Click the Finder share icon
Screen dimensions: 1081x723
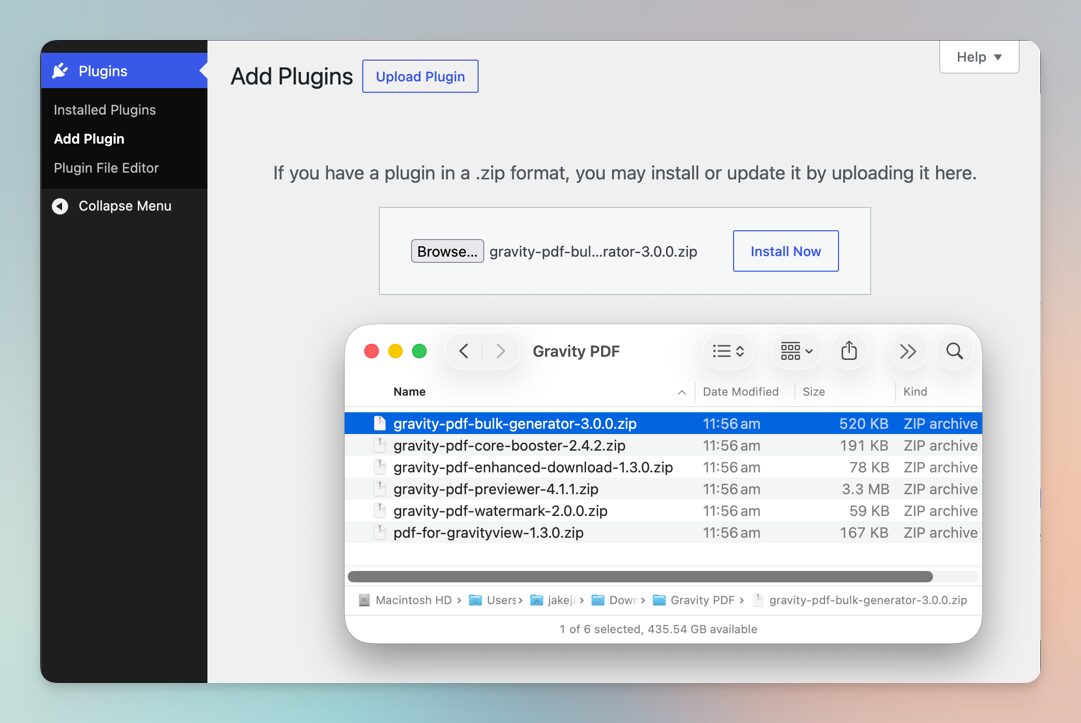pos(849,352)
